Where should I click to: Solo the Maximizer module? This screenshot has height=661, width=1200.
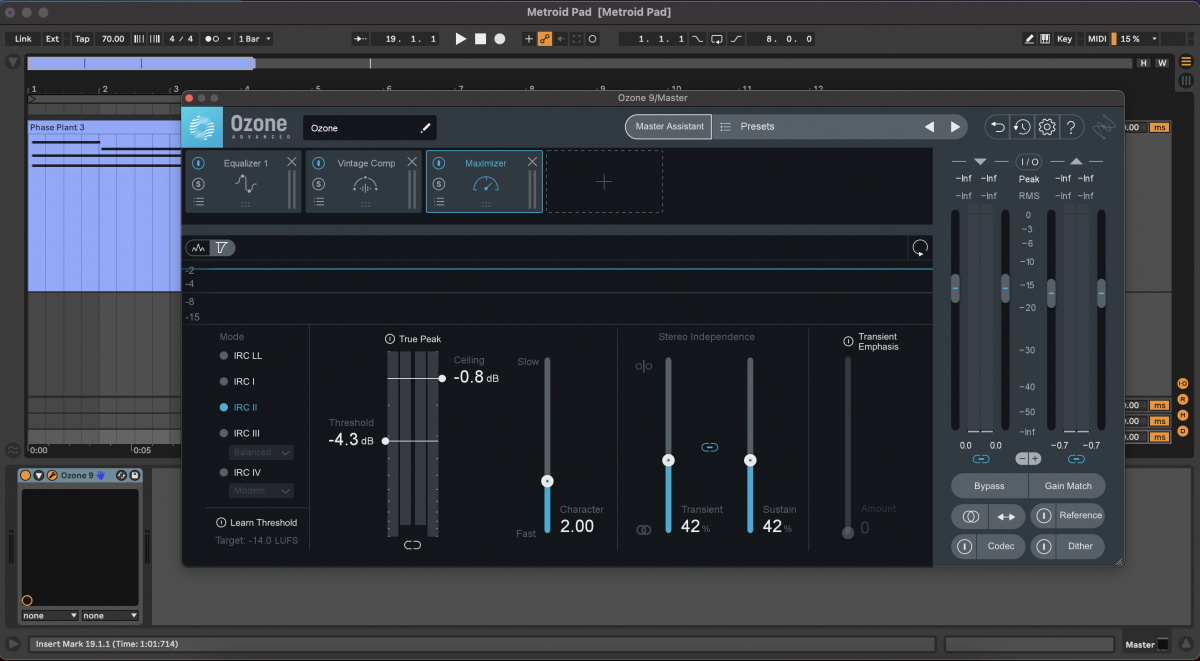point(438,183)
